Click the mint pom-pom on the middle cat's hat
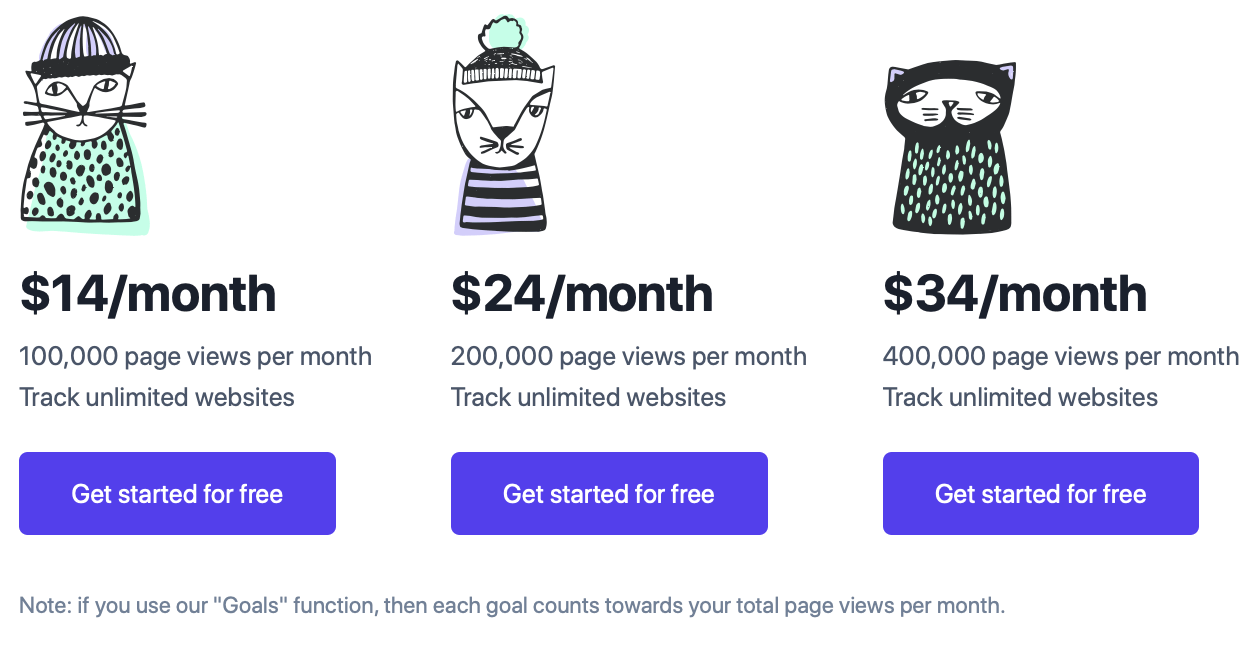 (x=502, y=33)
